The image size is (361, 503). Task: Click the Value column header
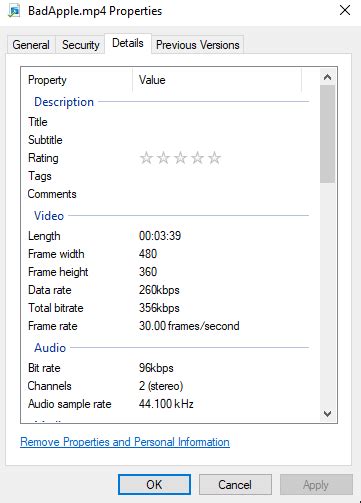(217, 80)
